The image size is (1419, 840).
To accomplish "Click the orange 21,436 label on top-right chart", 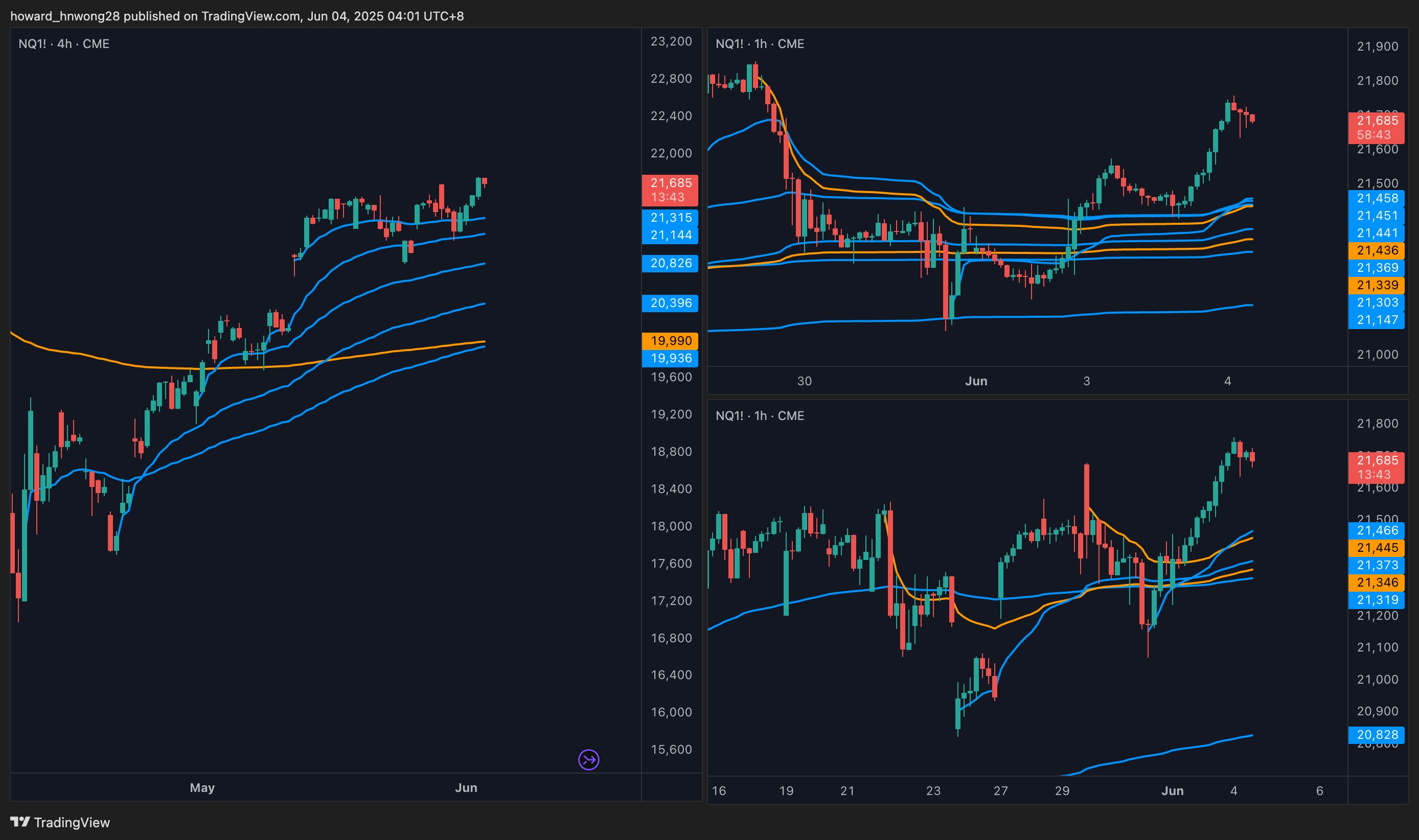I will pos(1377,251).
